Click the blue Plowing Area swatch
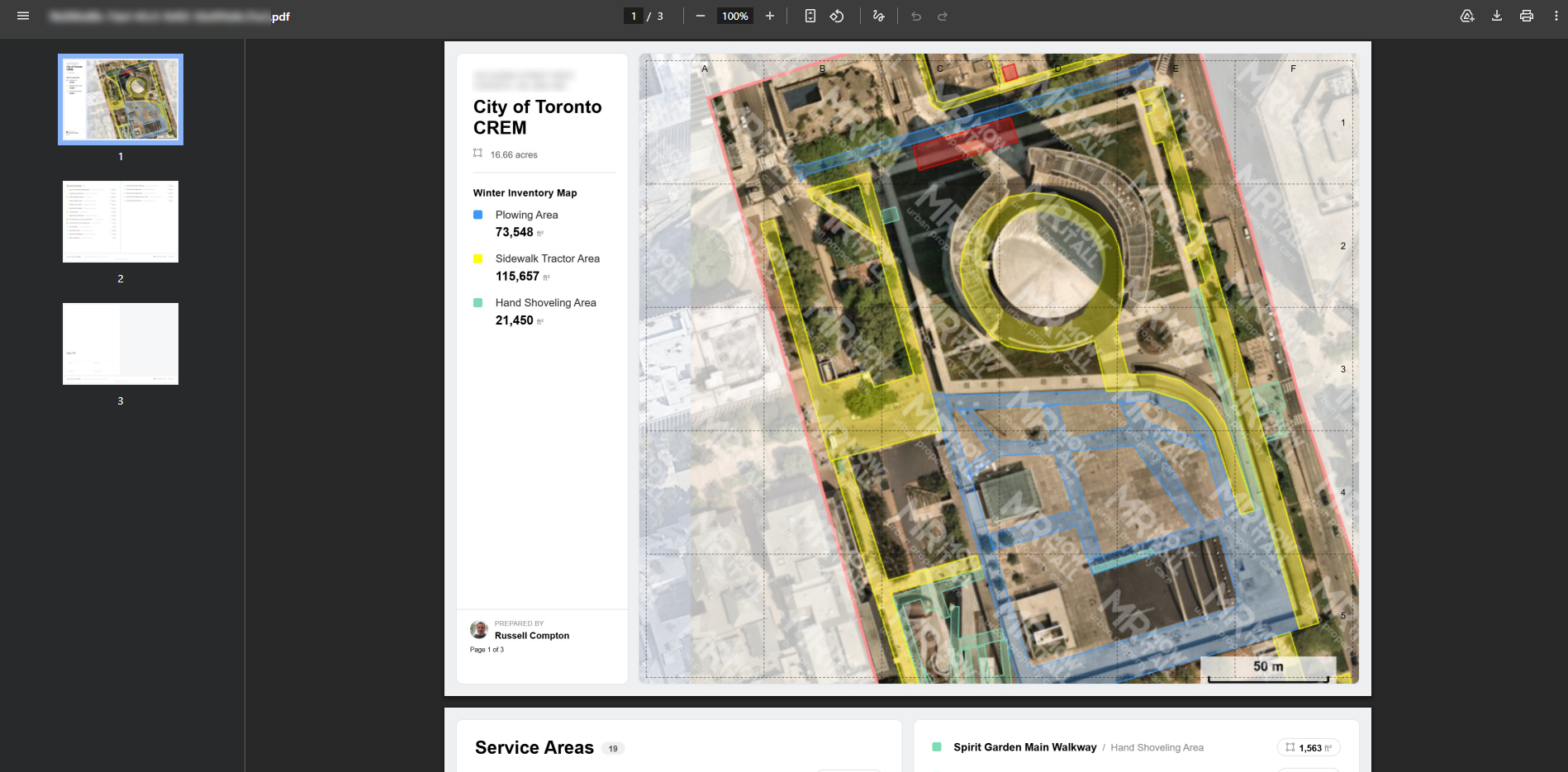 (478, 215)
